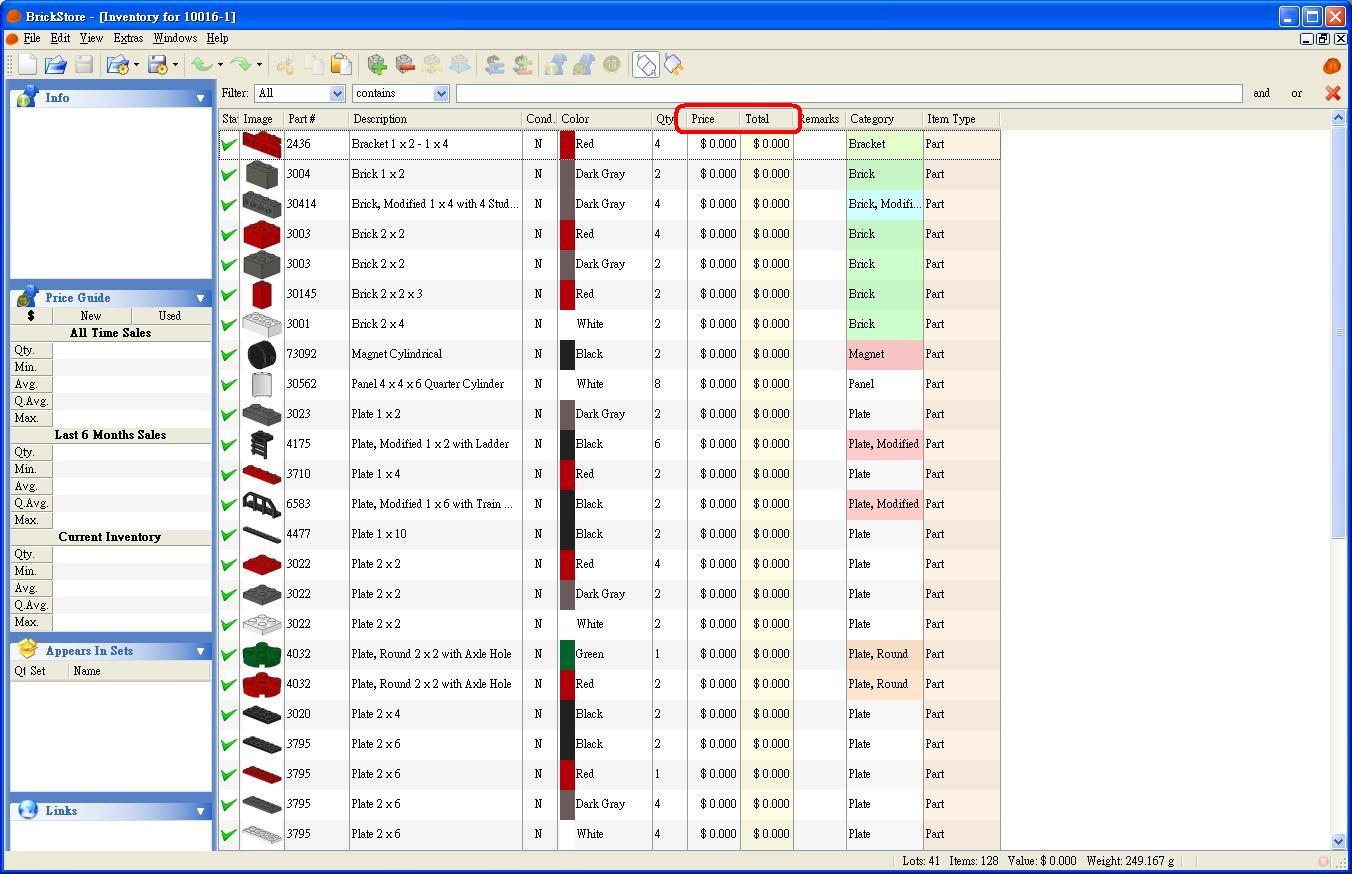
Task: Toggle the 'or' filter operator
Action: tap(1296, 93)
